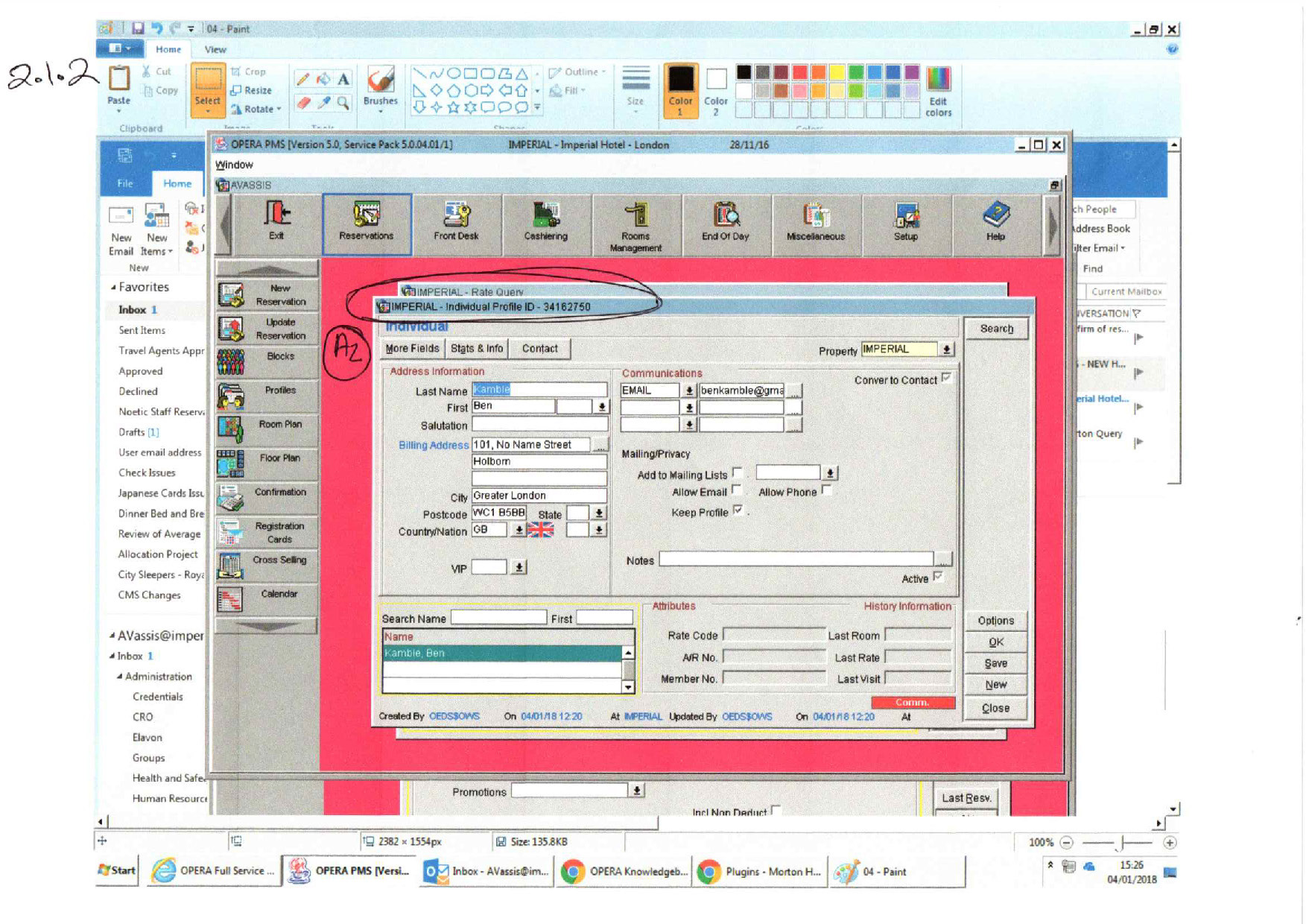This screenshot has height=924, width=1306.
Task: Open the Home tab in Outlook
Action: (177, 183)
